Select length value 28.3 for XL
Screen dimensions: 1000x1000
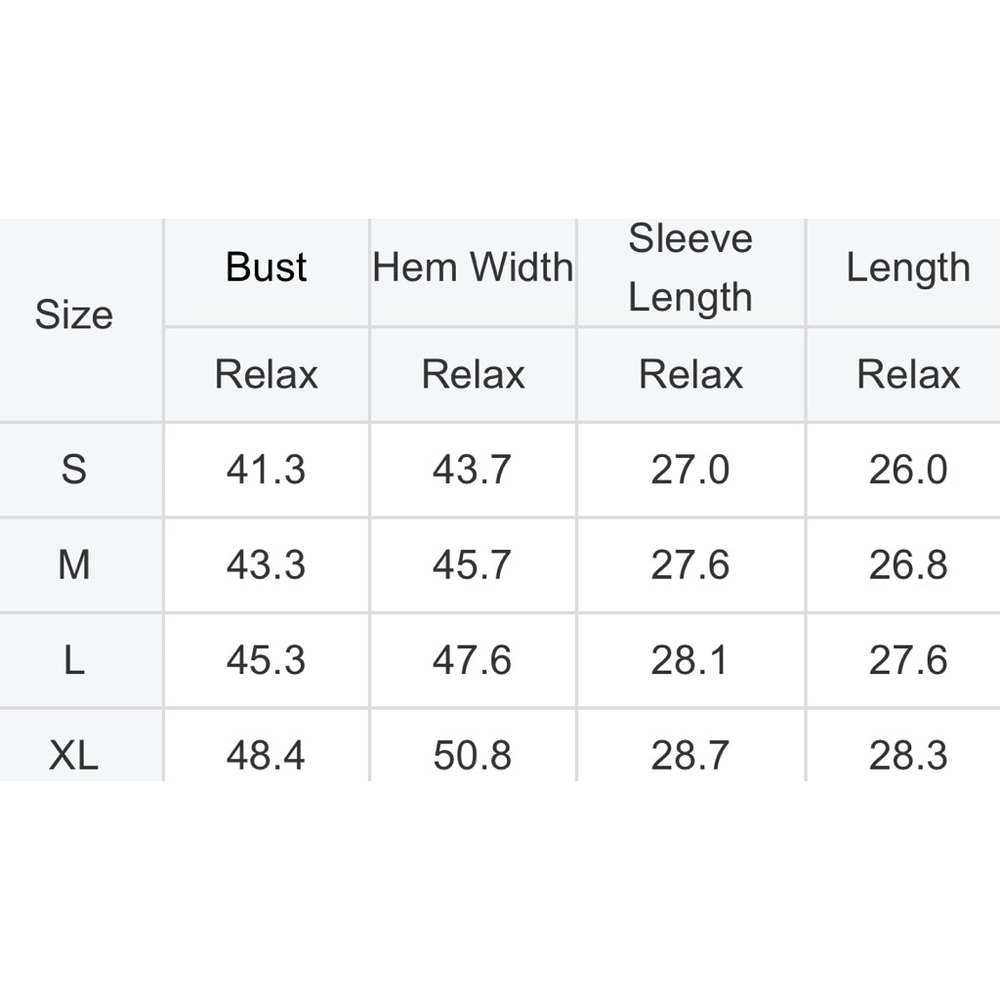pyautogui.click(x=908, y=756)
